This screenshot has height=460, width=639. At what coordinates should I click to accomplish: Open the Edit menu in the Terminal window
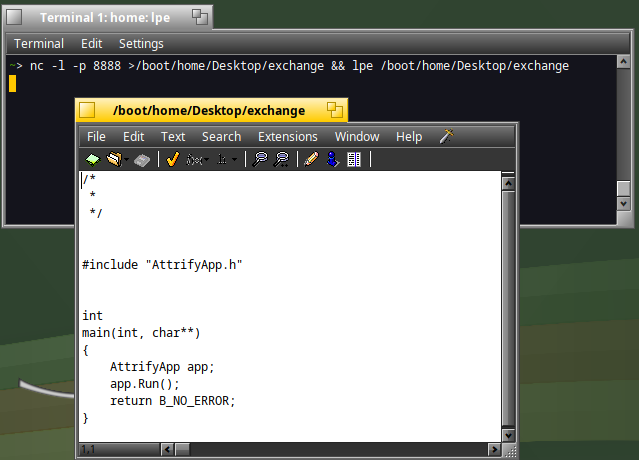tap(91, 44)
